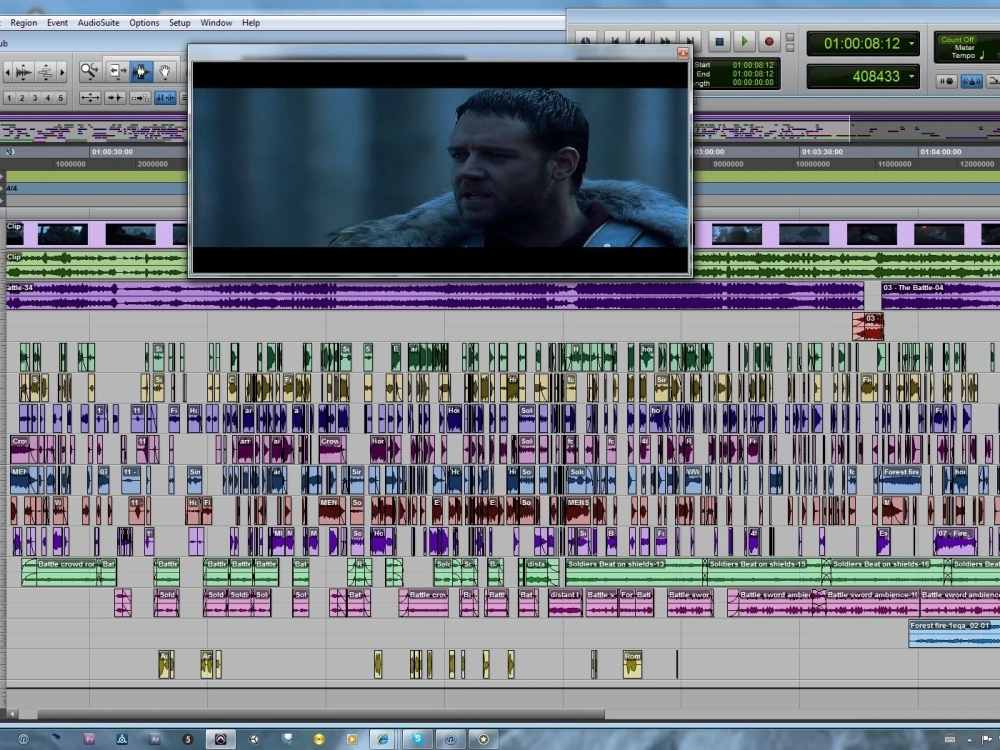This screenshot has width=1000, height=750.
Task: Recall zoom preset 1
Action: point(9,98)
